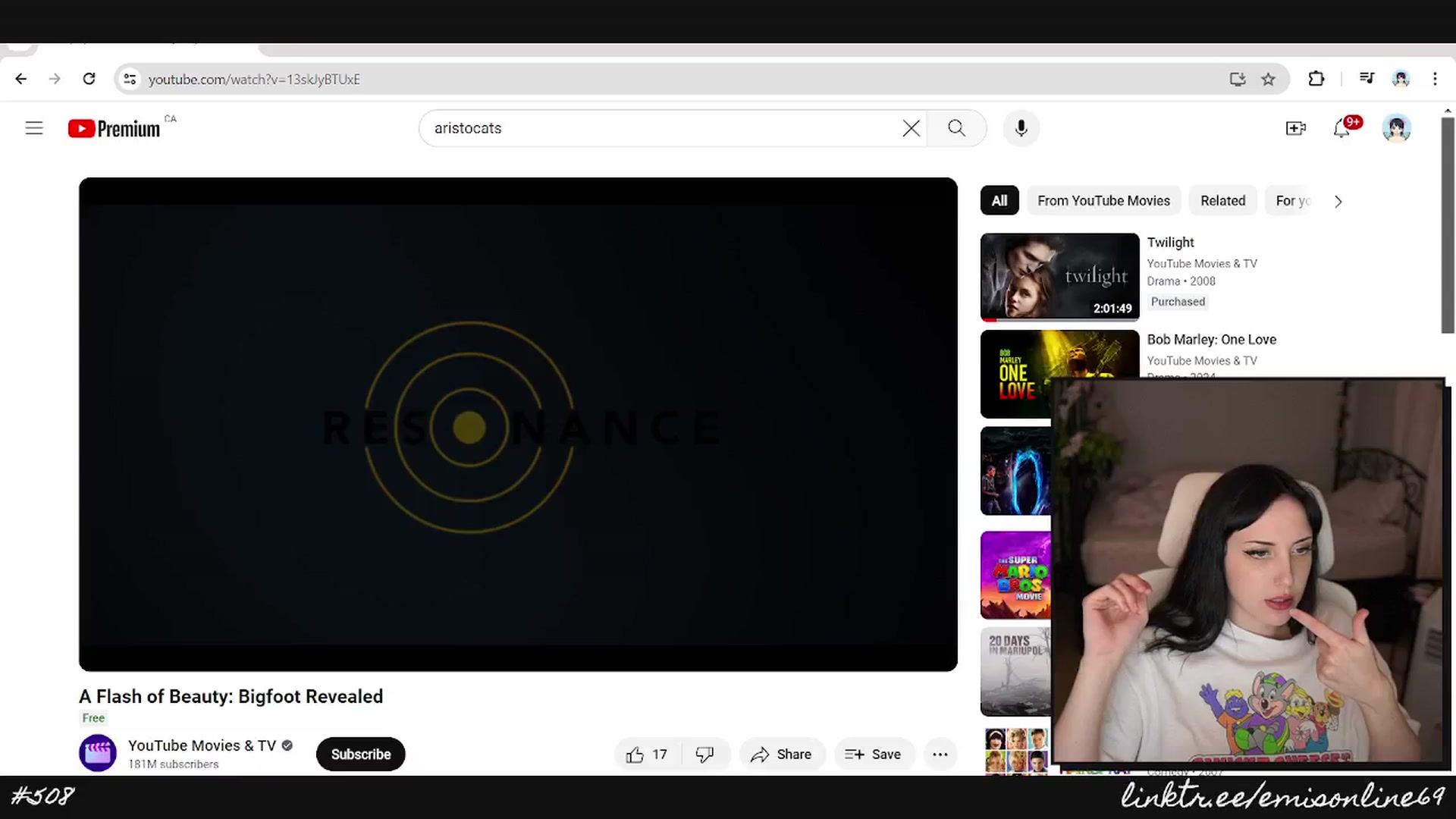Clear the aristocats search query
The height and width of the screenshot is (819, 1456).
click(x=912, y=128)
